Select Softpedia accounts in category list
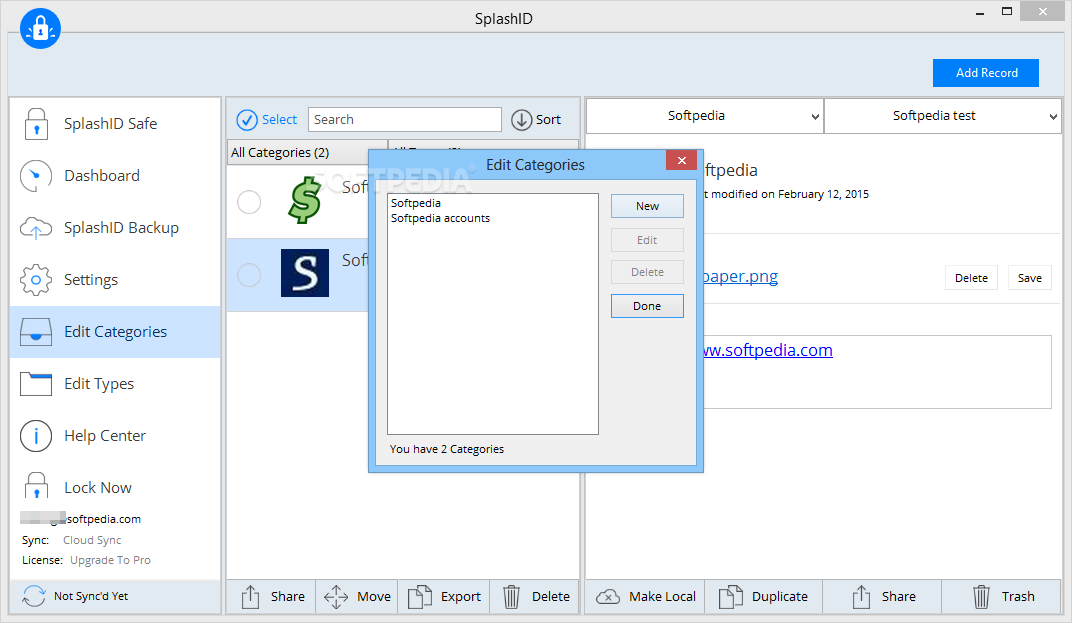Image resolution: width=1072 pixels, height=623 pixels. (440, 218)
